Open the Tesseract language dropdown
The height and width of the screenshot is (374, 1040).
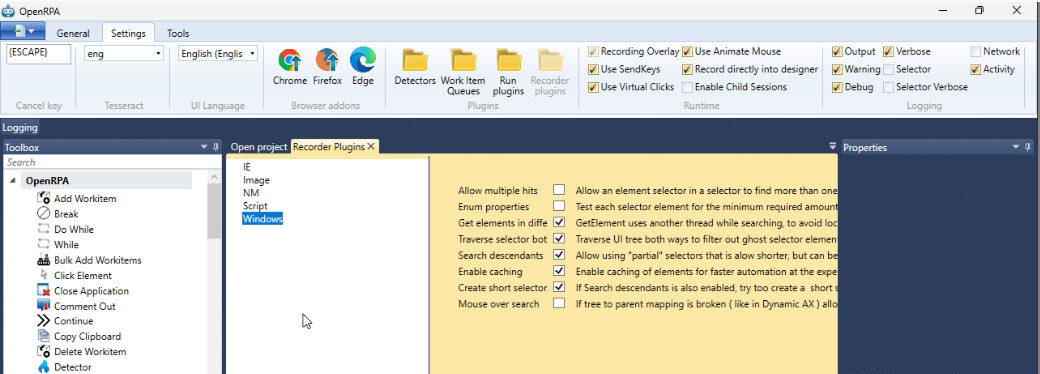(x=158, y=54)
